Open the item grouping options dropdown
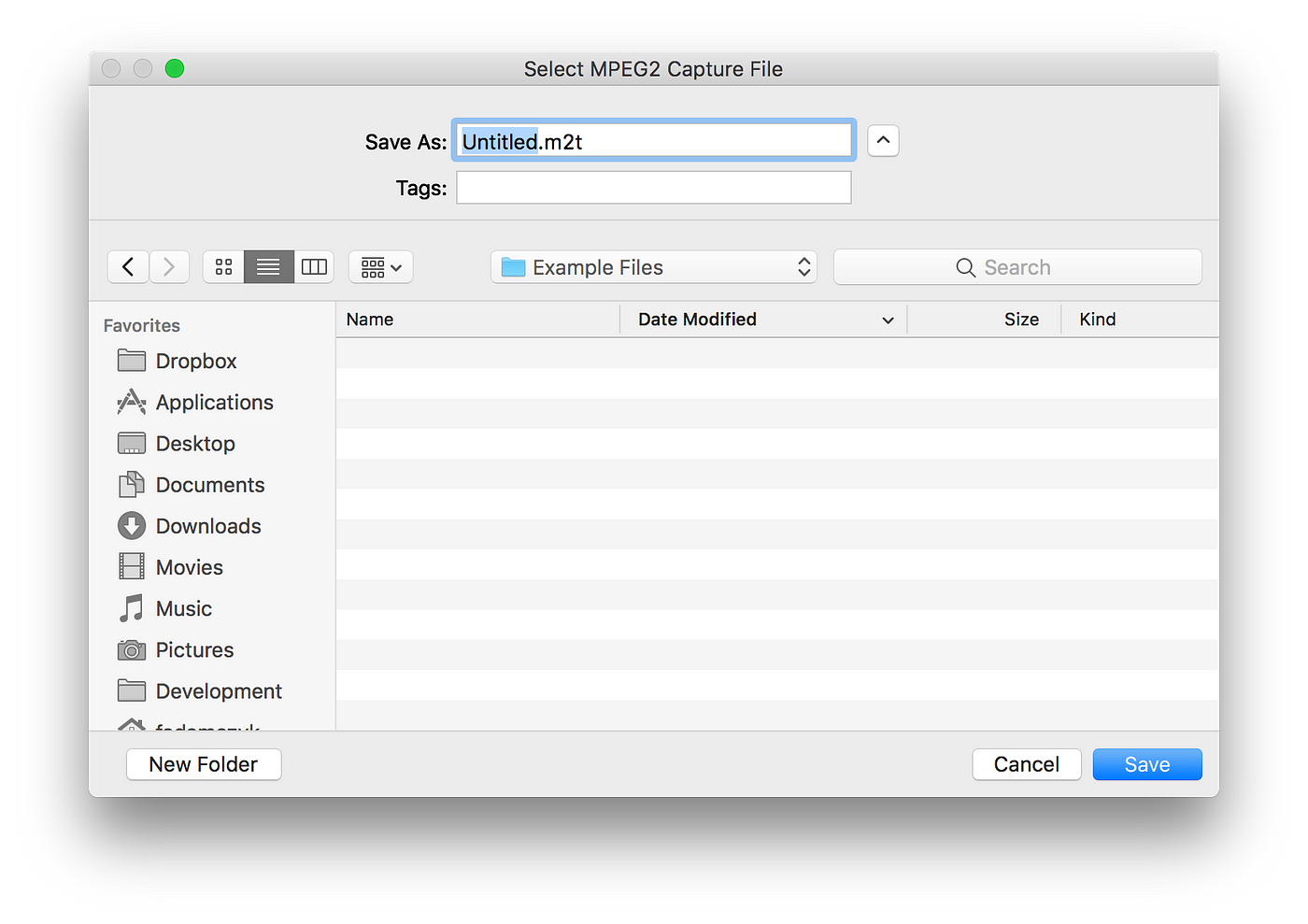 point(380,266)
